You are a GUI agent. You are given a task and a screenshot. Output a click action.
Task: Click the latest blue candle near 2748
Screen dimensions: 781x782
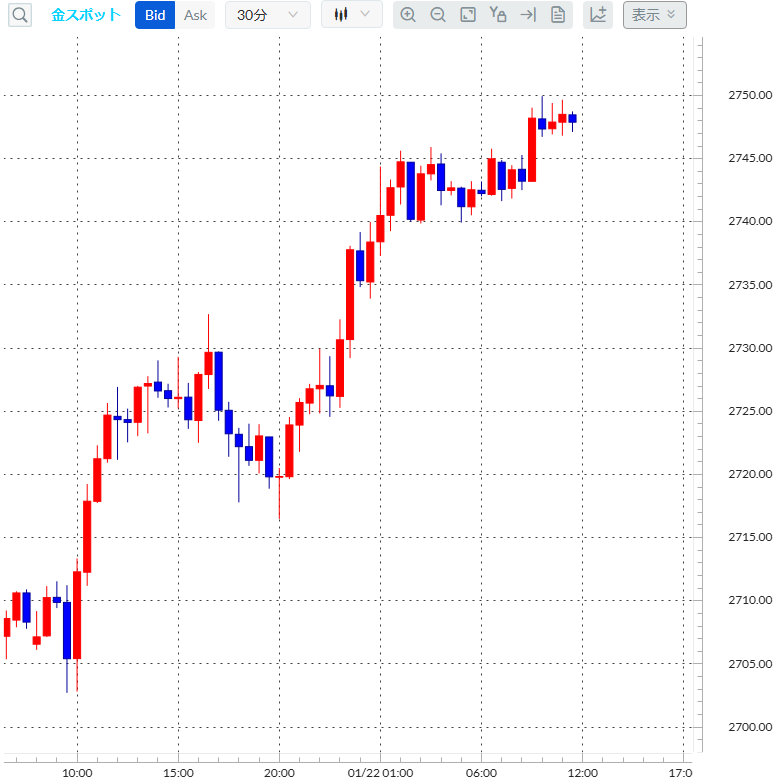573,119
